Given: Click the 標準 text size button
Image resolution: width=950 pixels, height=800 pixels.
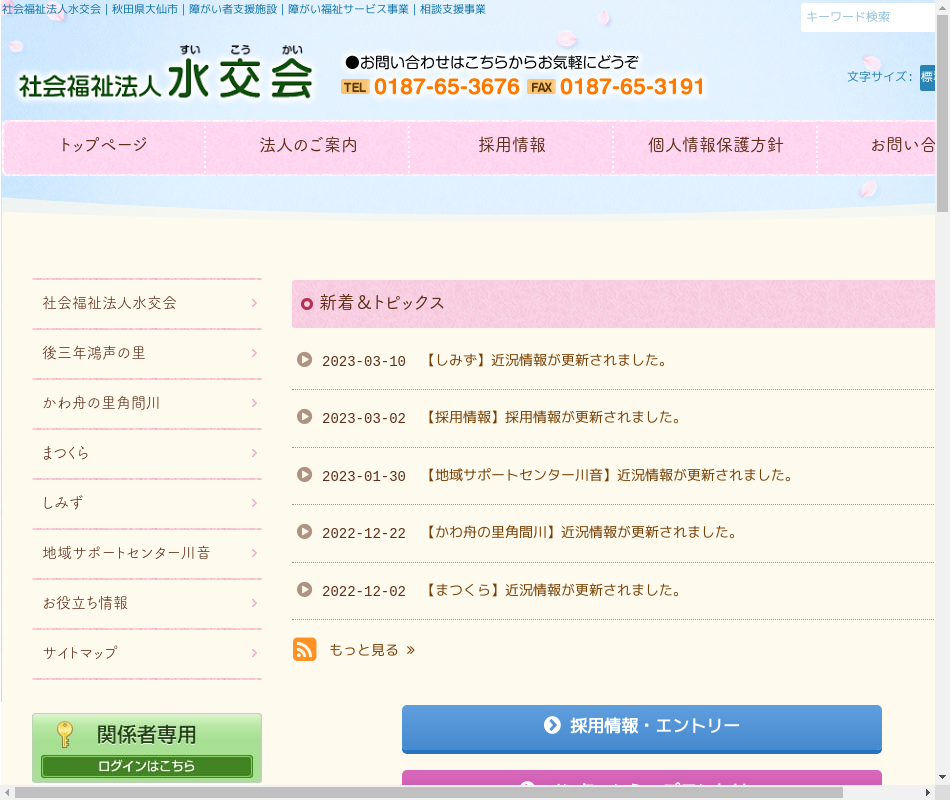Looking at the screenshot, I should 927,77.
